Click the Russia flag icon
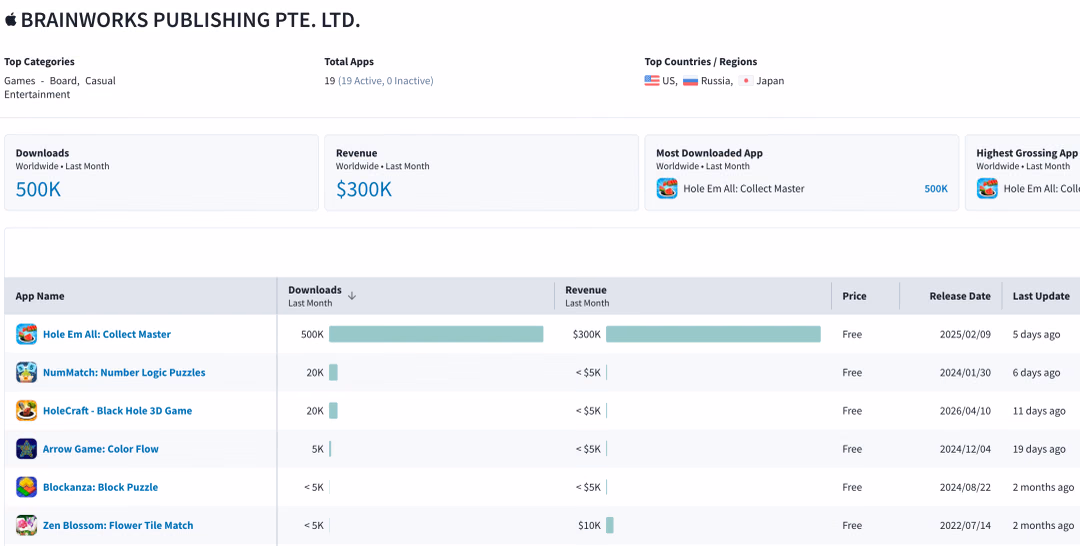The height and width of the screenshot is (546, 1080). (x=690, y=81)
